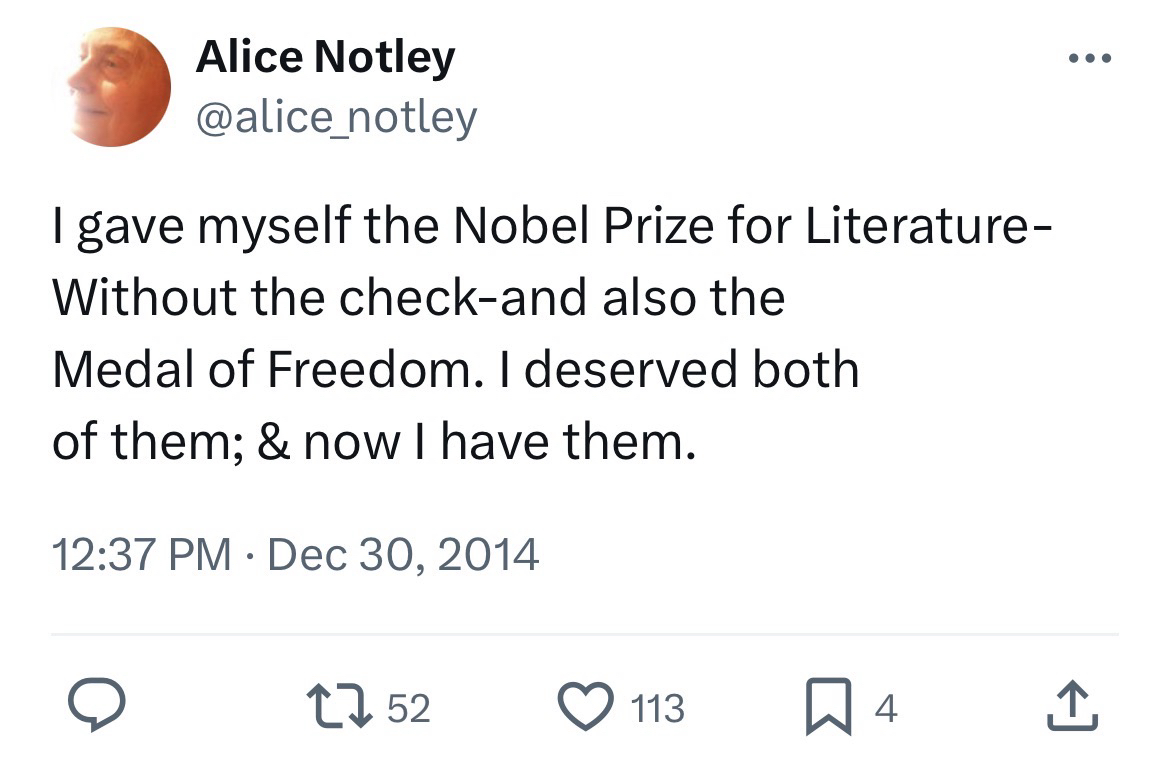Viewport: 1170px width, 769px height.
Task: Reply to Alice Notley's tweet
Action: [x=95, y=708]
